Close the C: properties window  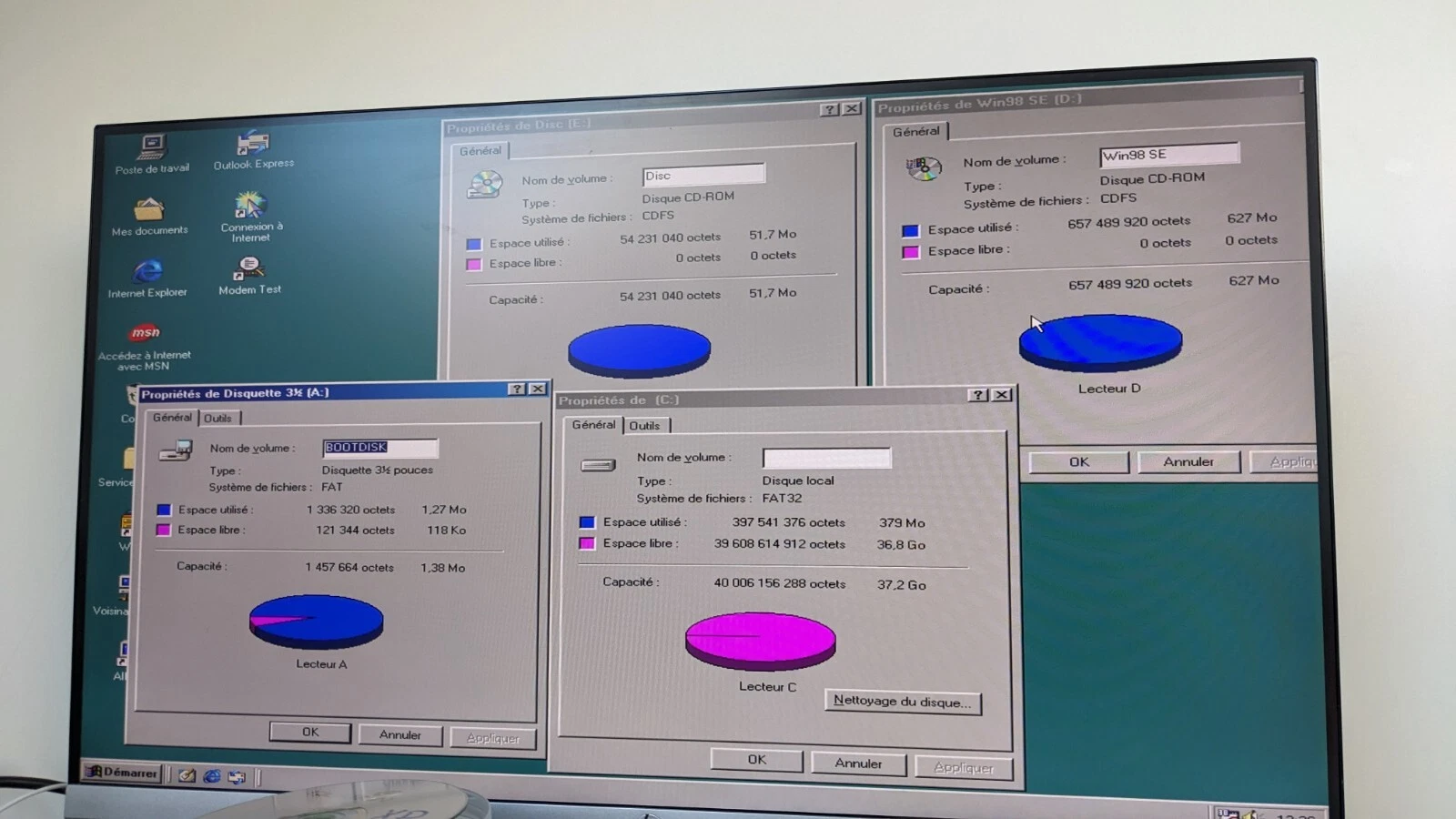tap(1001, 394)
